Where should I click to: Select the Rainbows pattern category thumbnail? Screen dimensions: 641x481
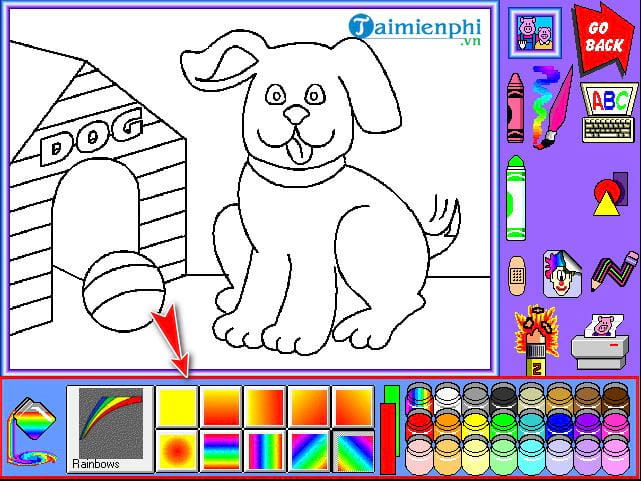point(109,428)
